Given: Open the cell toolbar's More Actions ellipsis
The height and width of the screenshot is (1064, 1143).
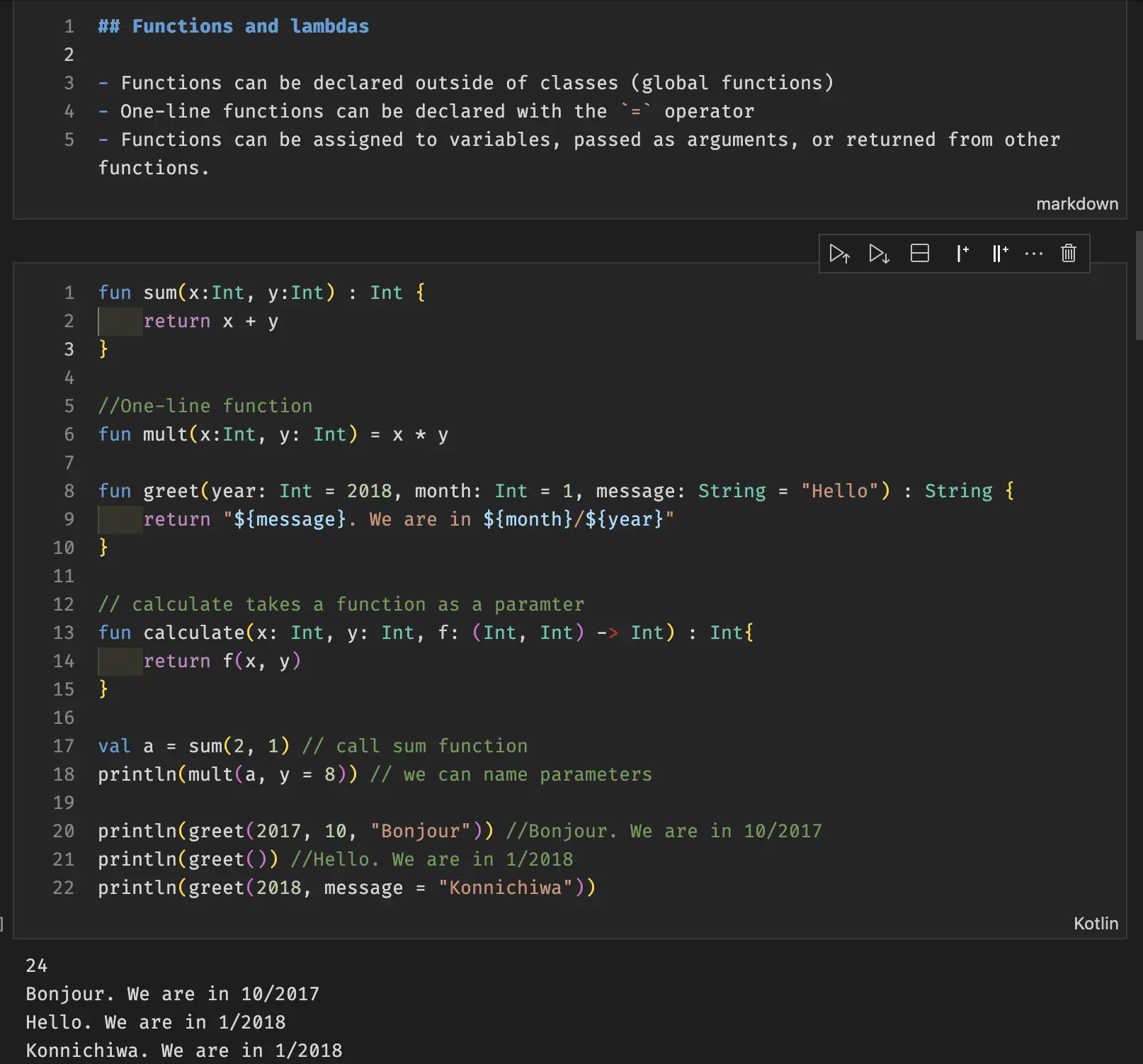Looking at the screenshot, I should click(x=1034, y=254).
